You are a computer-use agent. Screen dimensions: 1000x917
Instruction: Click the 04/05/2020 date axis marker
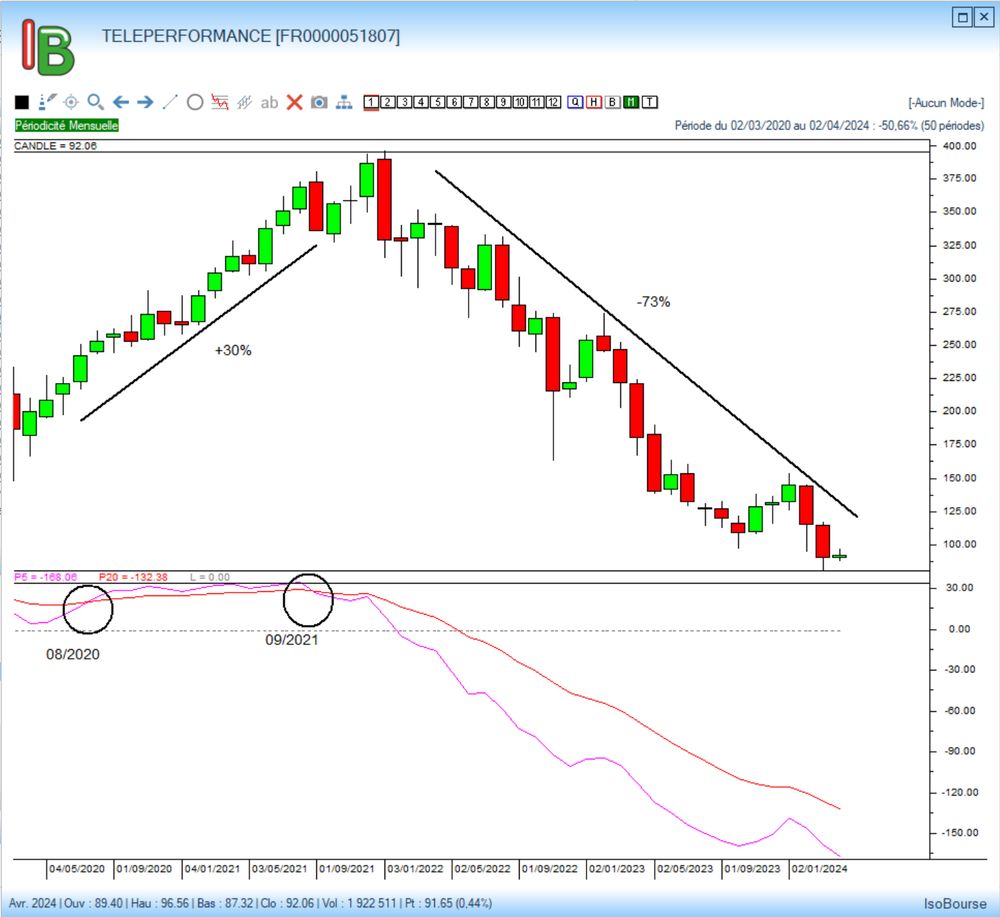[x=77, y=869]
